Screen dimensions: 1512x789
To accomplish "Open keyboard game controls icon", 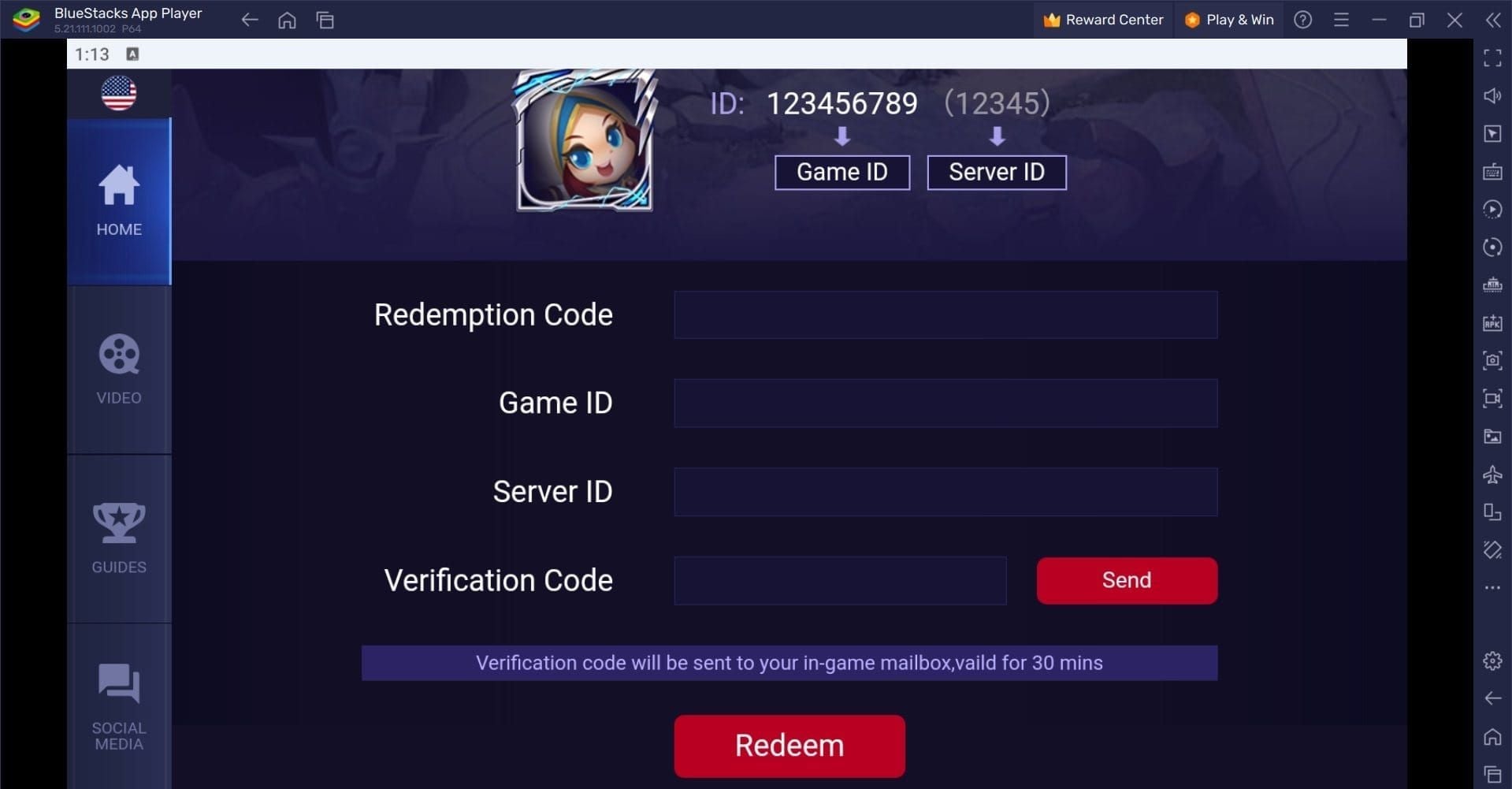I will click(x=1492, y=172).
